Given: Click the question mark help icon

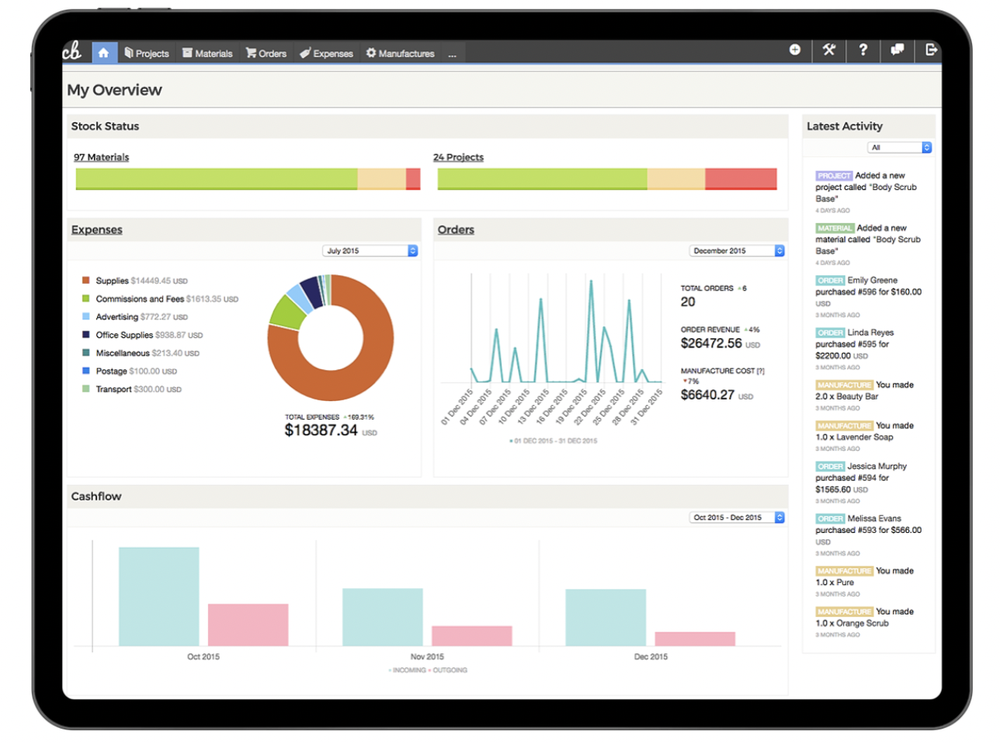Looking at the screenshot, I should pyautogui.click(x=863, y=50).
